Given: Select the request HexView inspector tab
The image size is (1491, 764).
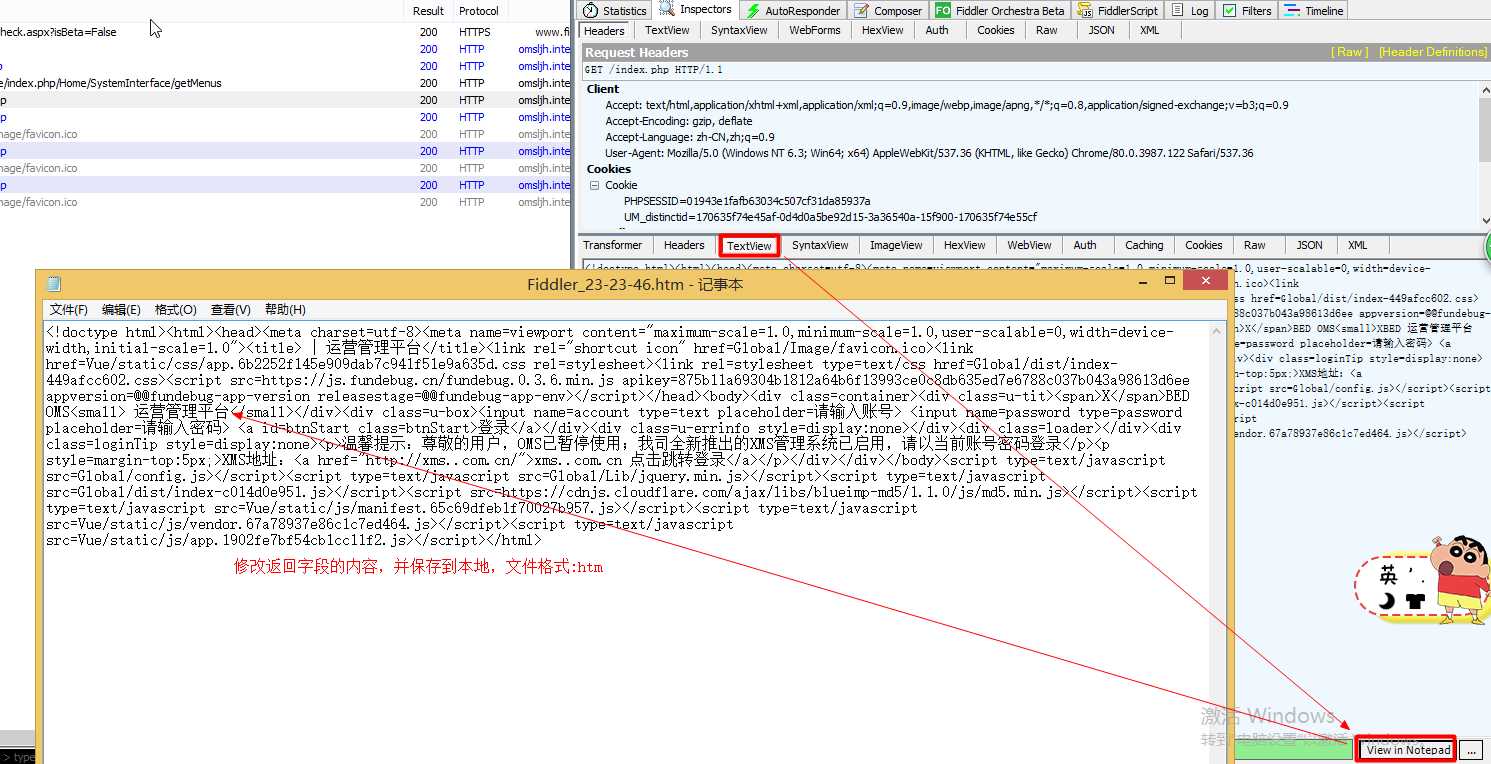Looking at the screenshot, I should [882, 30].
